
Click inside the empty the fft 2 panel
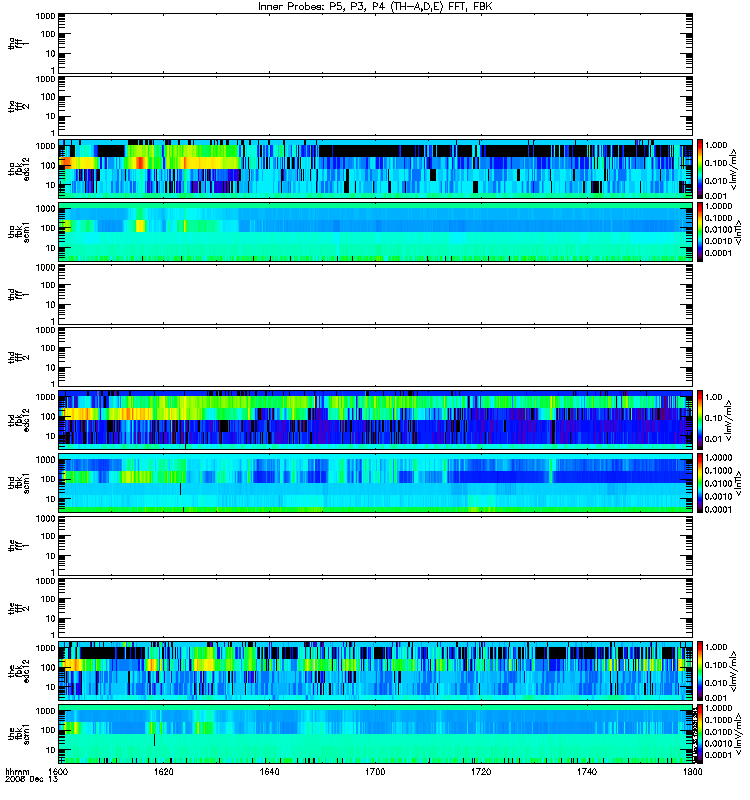click(375, 608)
